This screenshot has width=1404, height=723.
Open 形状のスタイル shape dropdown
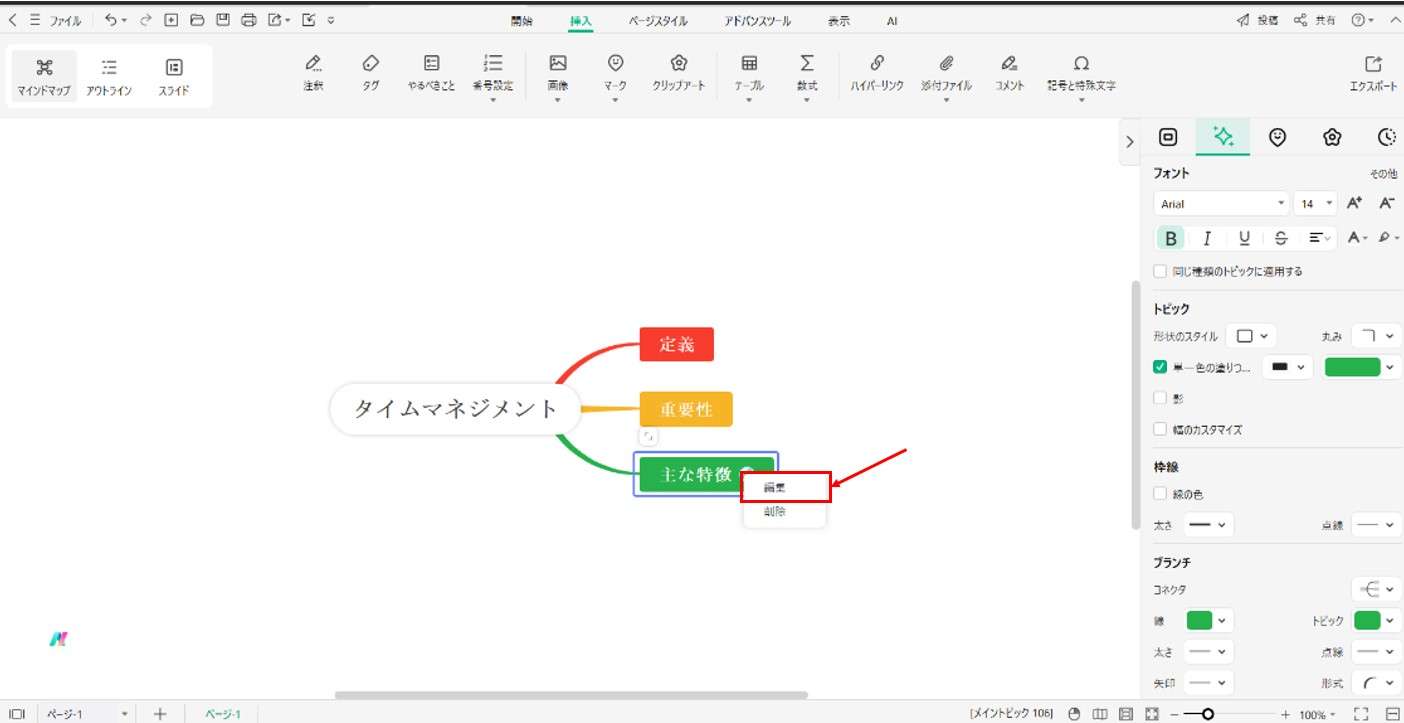[x=1251, y=336]
